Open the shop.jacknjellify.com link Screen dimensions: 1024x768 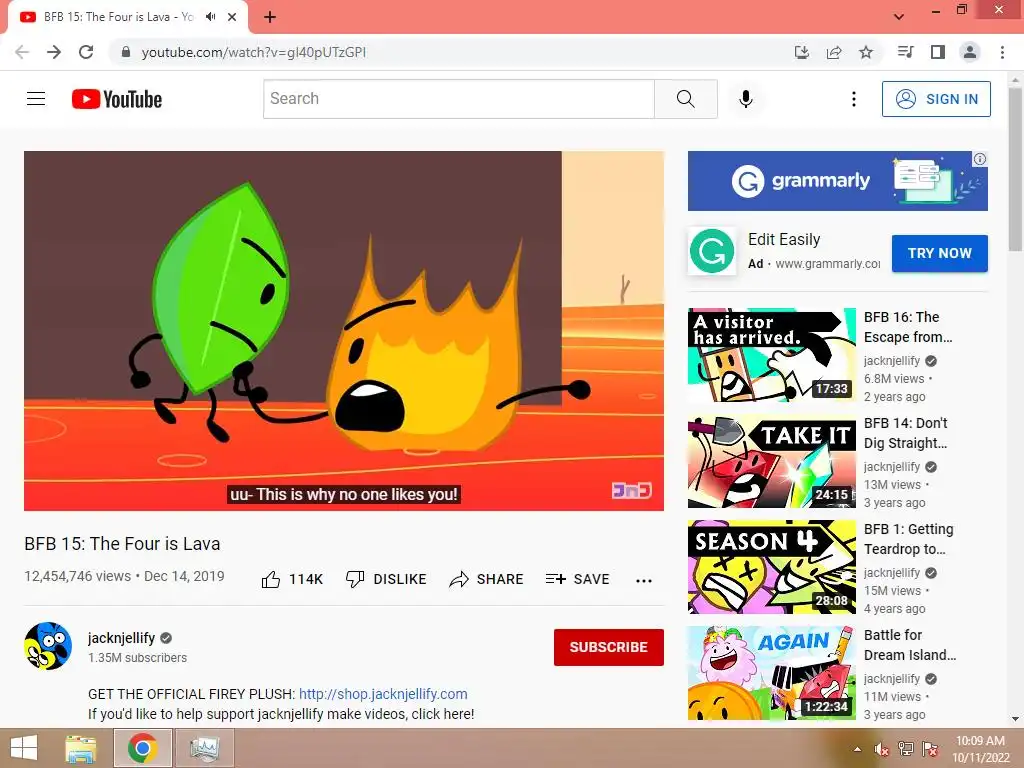click(x=383, y=694)
